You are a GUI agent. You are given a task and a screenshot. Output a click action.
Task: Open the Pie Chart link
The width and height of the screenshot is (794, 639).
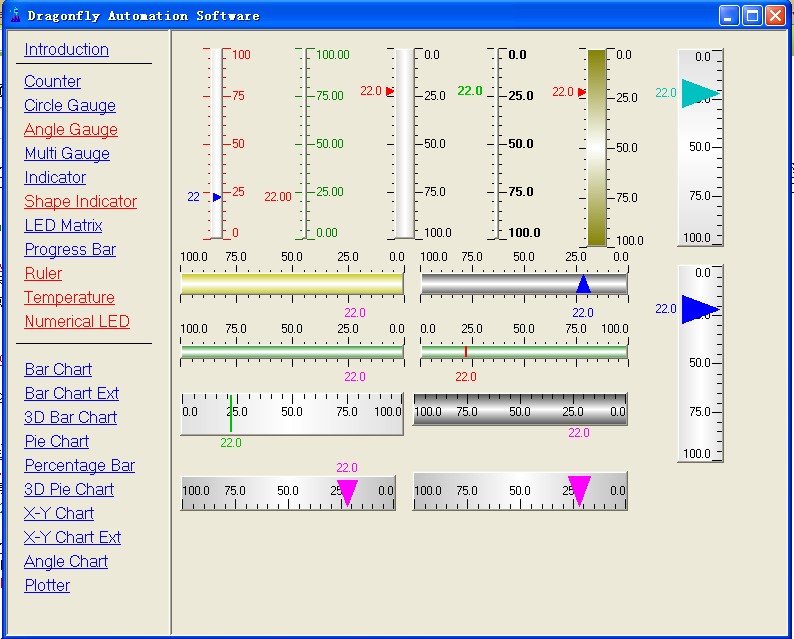(x=57, y=442)
